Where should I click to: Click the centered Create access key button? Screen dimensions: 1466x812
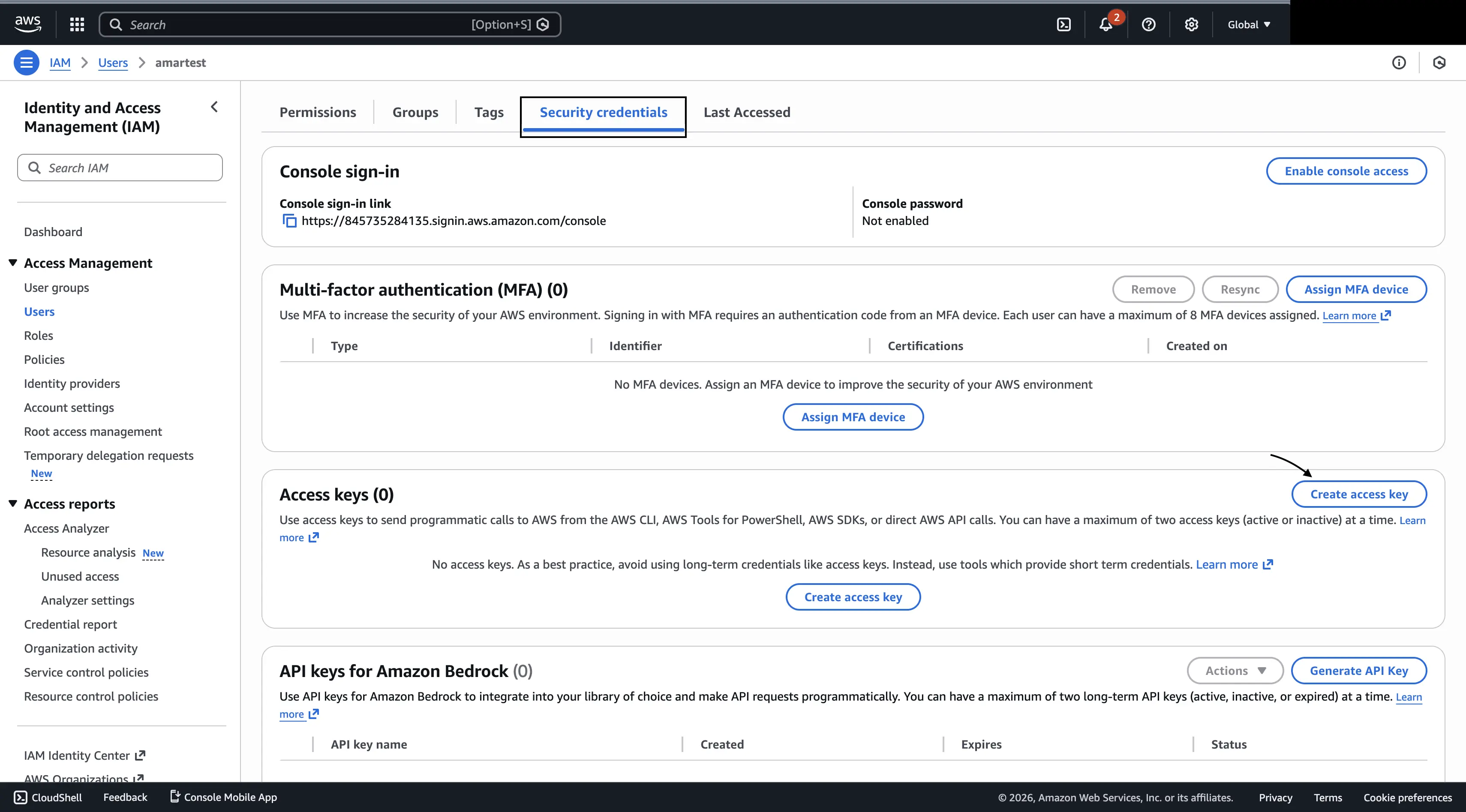coord(853,597)
